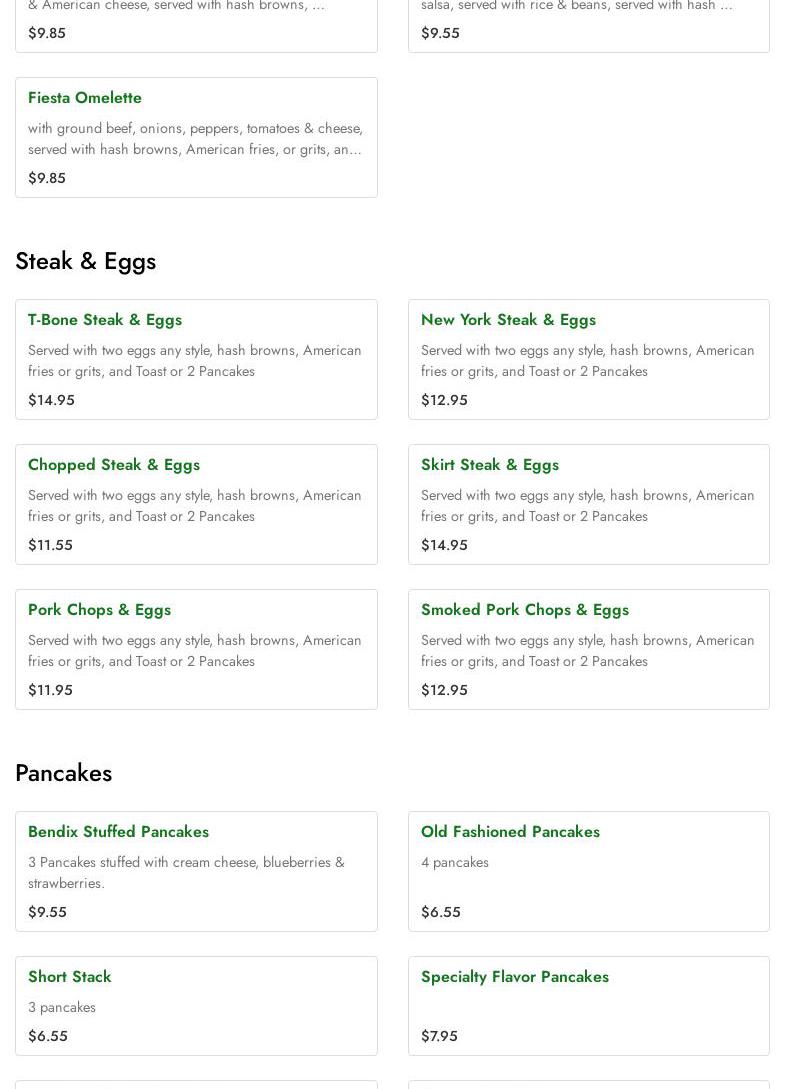
Task: Click the Steak & Eggs section heading
Action: (x=86, y=261)
